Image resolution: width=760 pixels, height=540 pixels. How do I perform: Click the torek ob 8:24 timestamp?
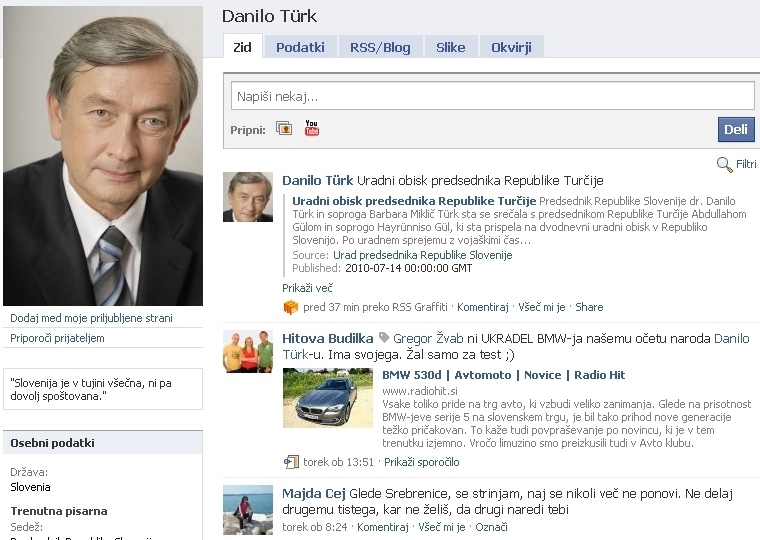315,527
